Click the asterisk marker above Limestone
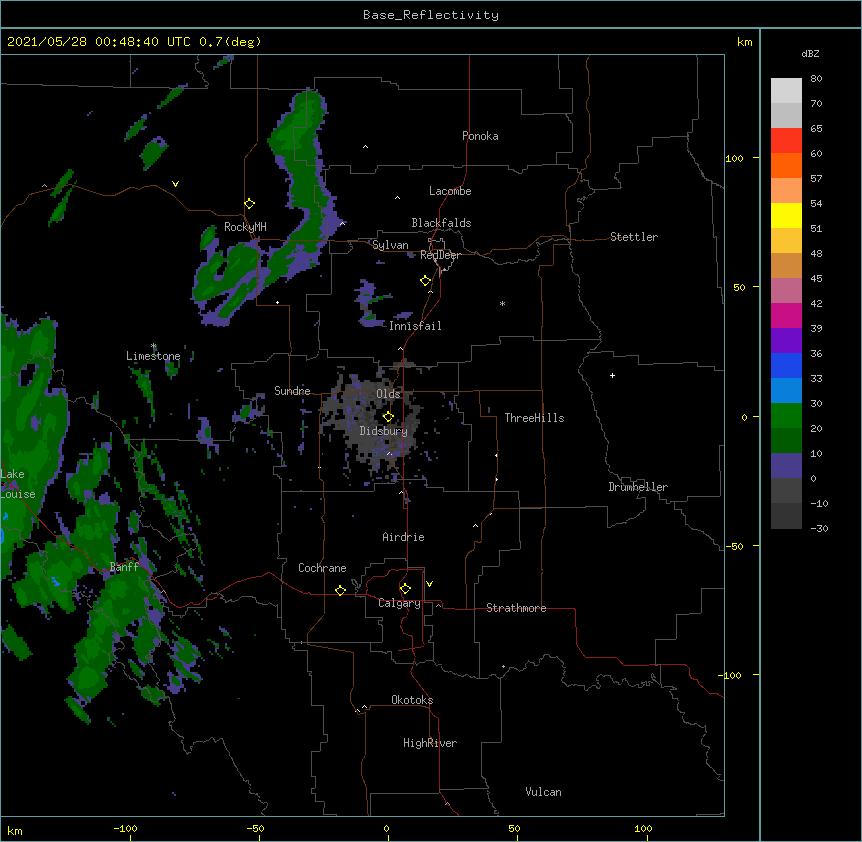This screenshot has height=842, width=862. tap(154, 346)
